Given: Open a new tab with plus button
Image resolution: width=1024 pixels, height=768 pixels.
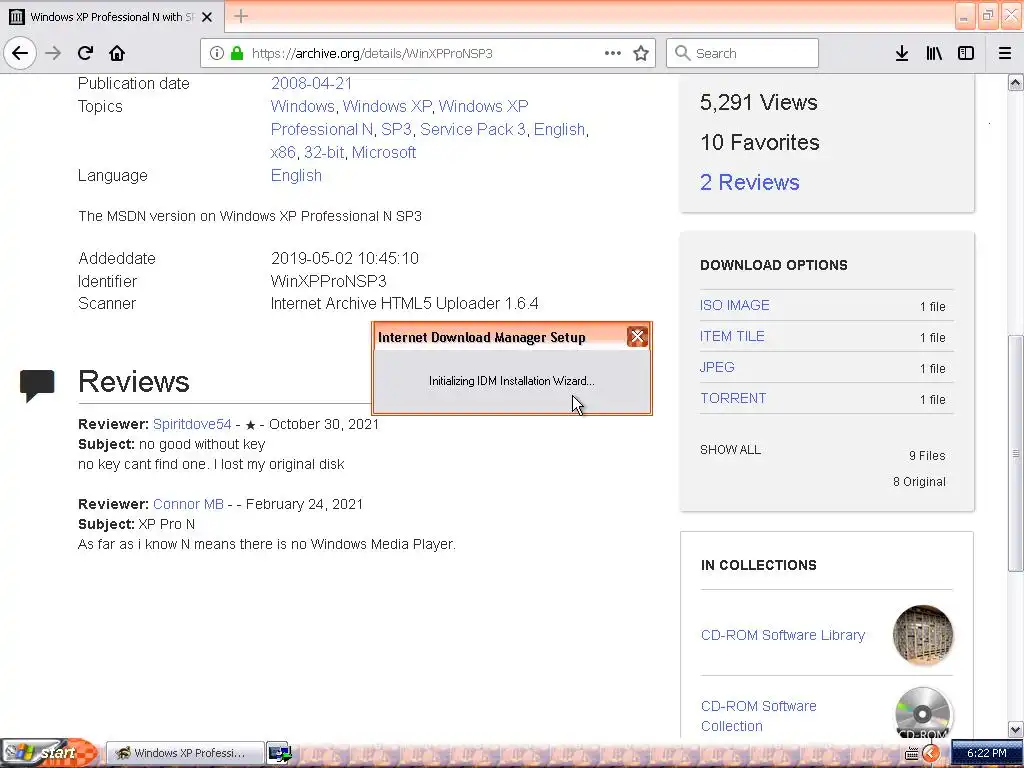Looking at the screenshot, I should click(241, 16).
